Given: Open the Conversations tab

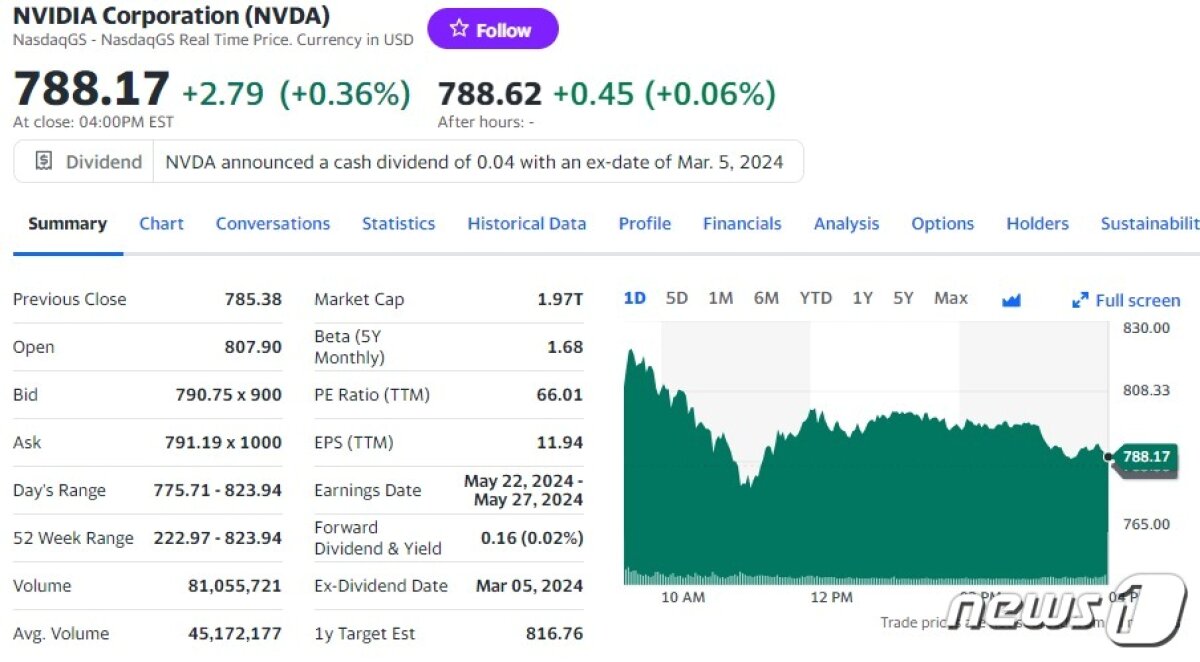Looking at the screenshot, I should (x=272, y=224).
